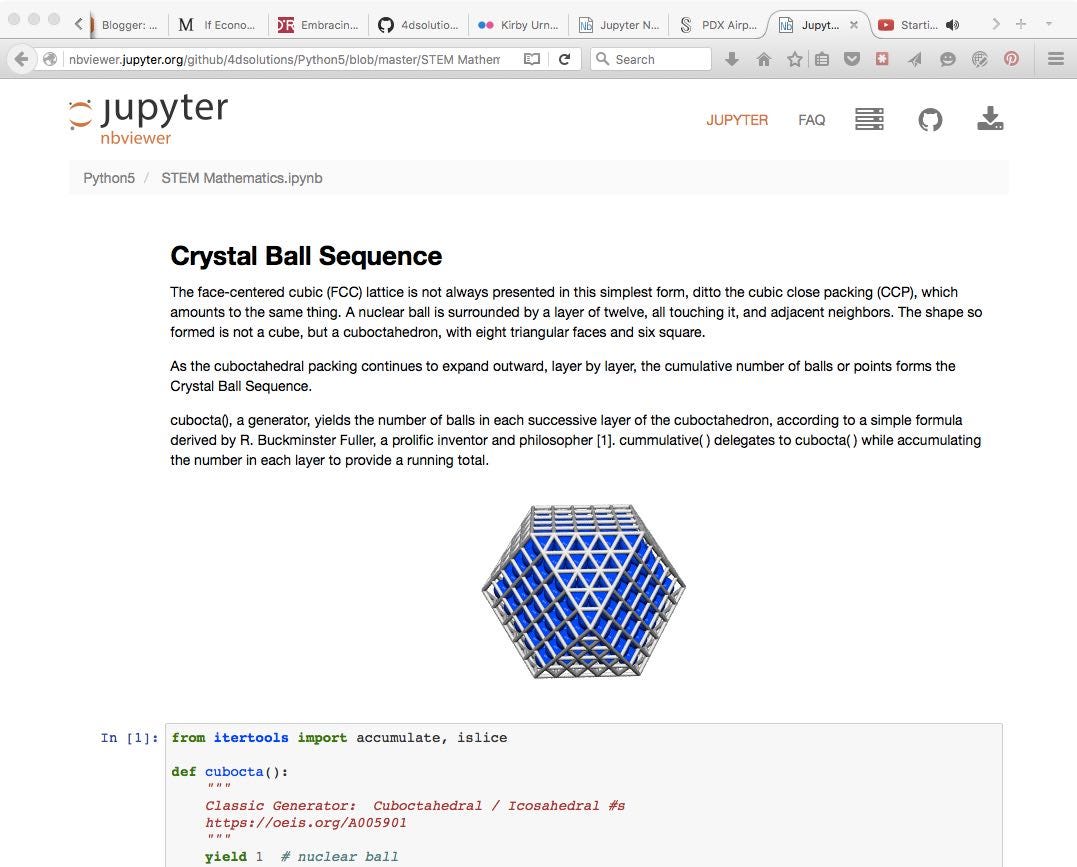
Task: View notebook on GitHub via octocat icon
Action: tap(930, 120)
